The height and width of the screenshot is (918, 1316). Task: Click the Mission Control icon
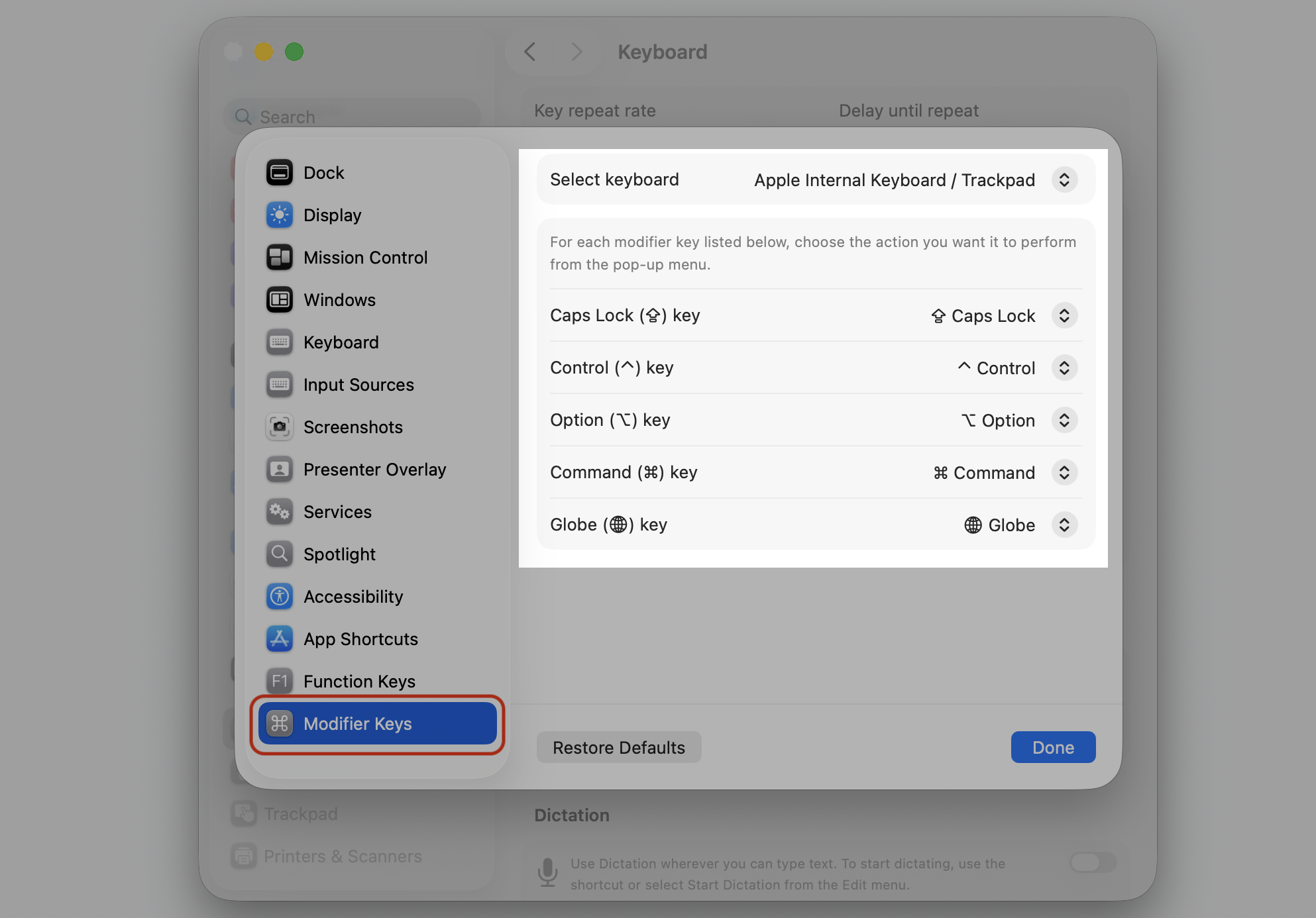coord(280,258)
